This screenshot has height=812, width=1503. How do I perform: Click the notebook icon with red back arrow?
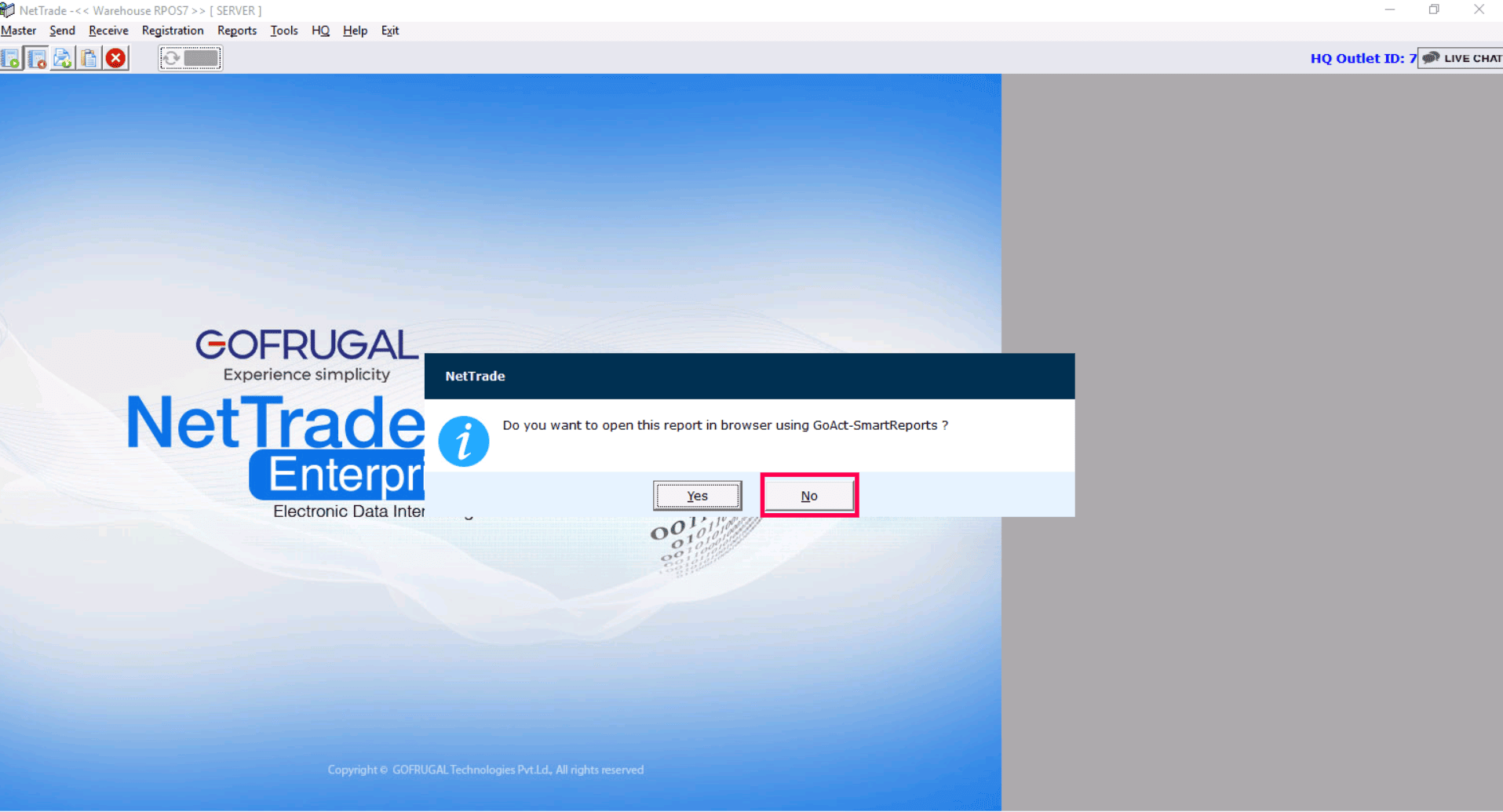coord(37,58)
